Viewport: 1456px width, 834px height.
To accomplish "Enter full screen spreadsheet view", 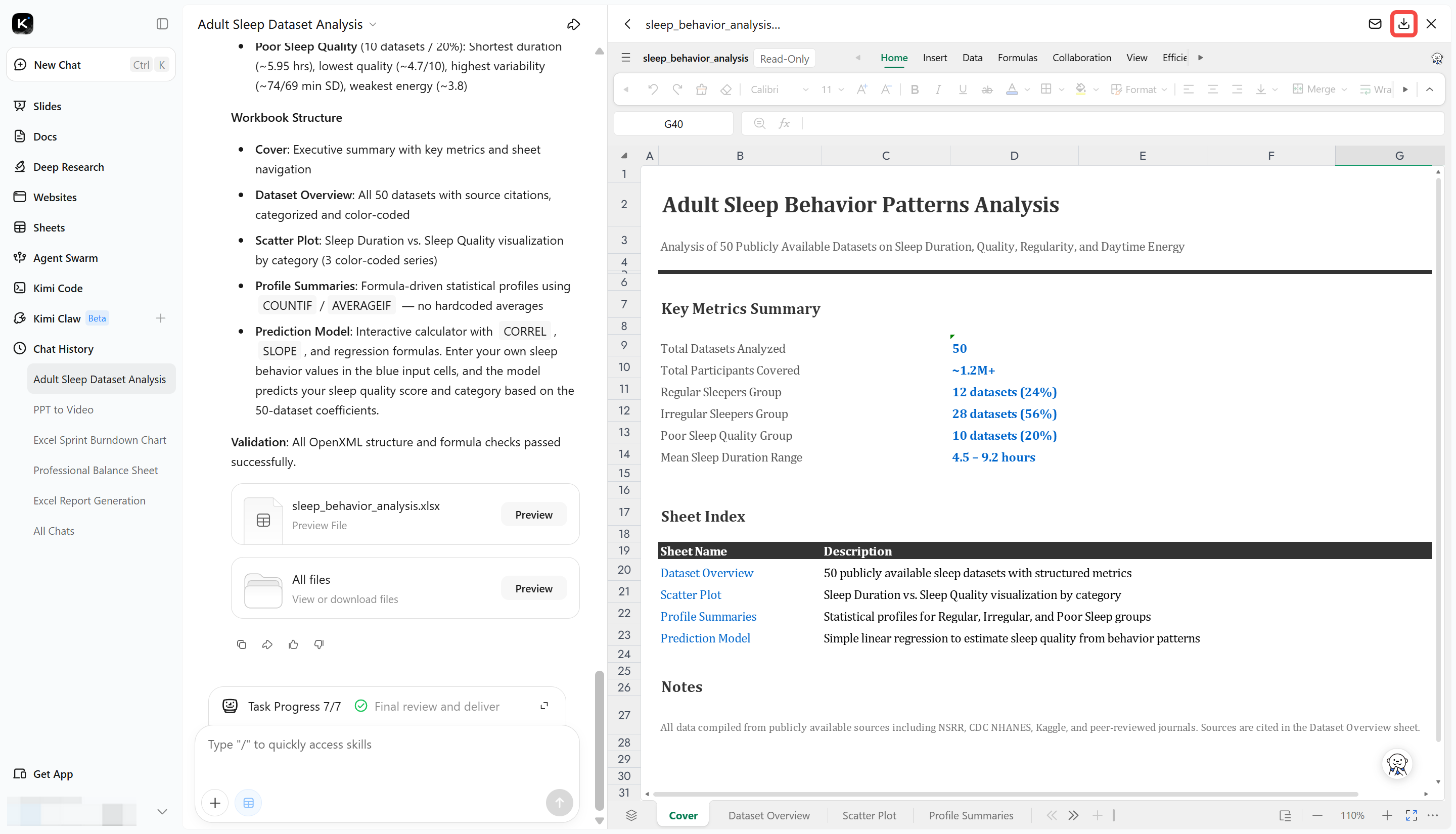I will pos(1412,815).
